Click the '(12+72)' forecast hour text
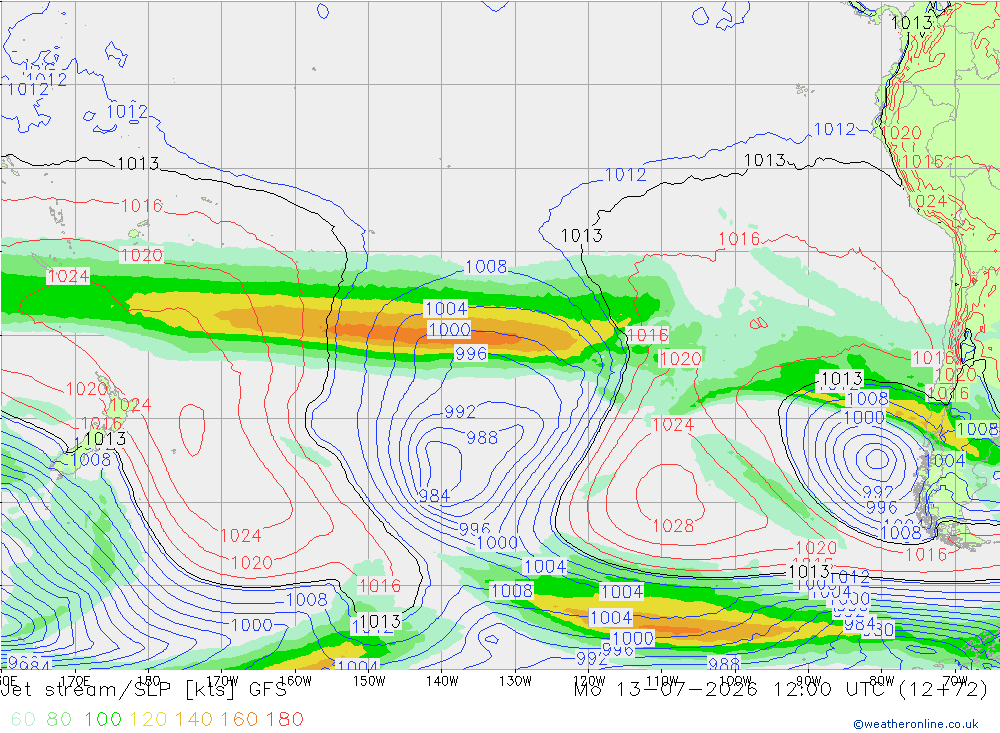Viewport: 1000px width, 733px height. pyautogui.click(x=941, y=690)
